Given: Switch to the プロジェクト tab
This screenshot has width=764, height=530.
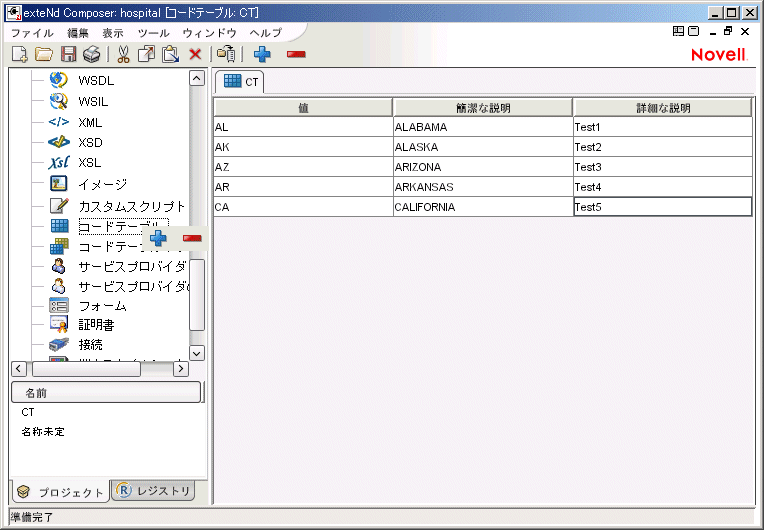Looking at the screenshot, I should click(60, 492).
